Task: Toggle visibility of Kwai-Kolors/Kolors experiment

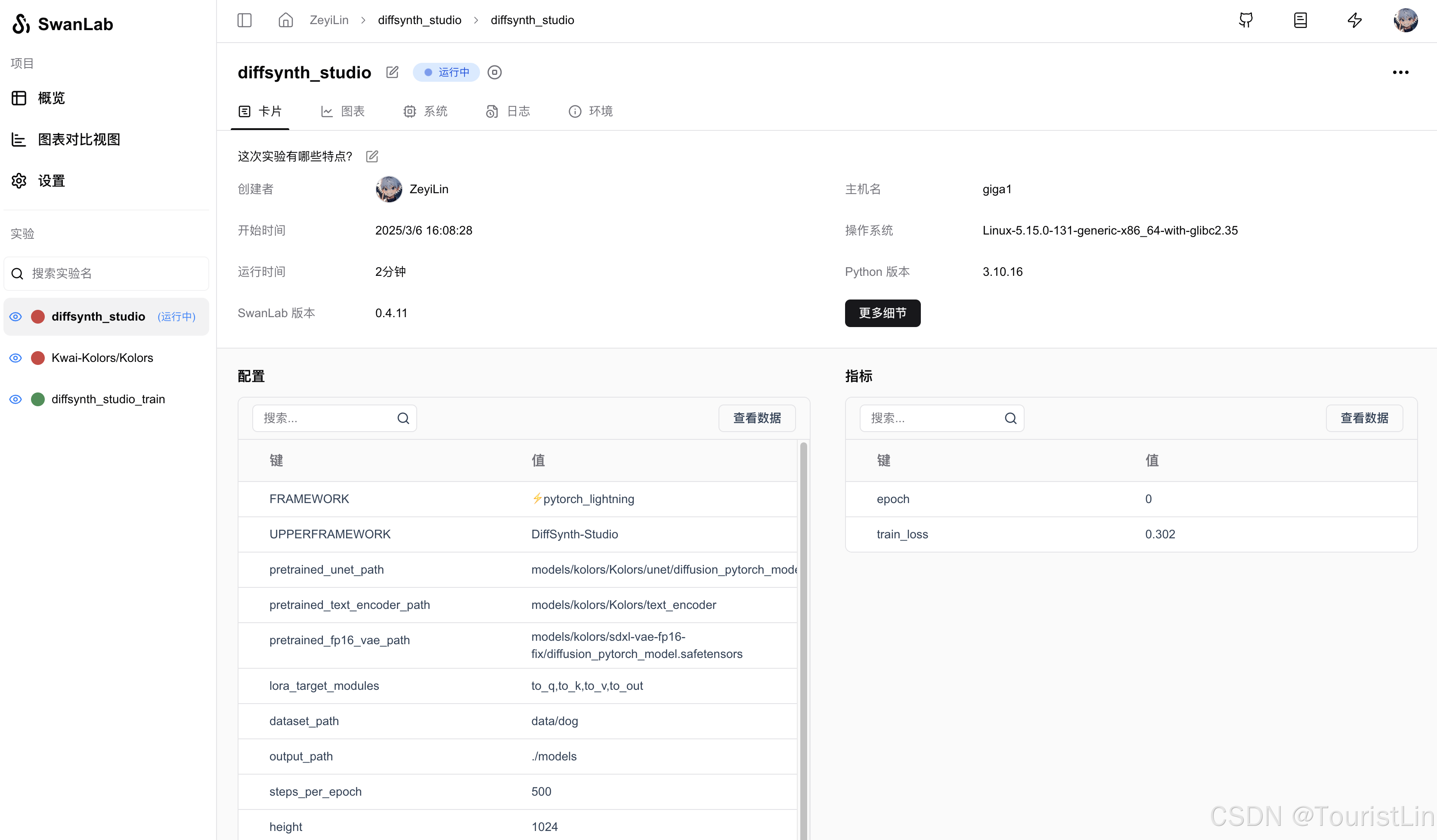Action: [x=16, y=358]
